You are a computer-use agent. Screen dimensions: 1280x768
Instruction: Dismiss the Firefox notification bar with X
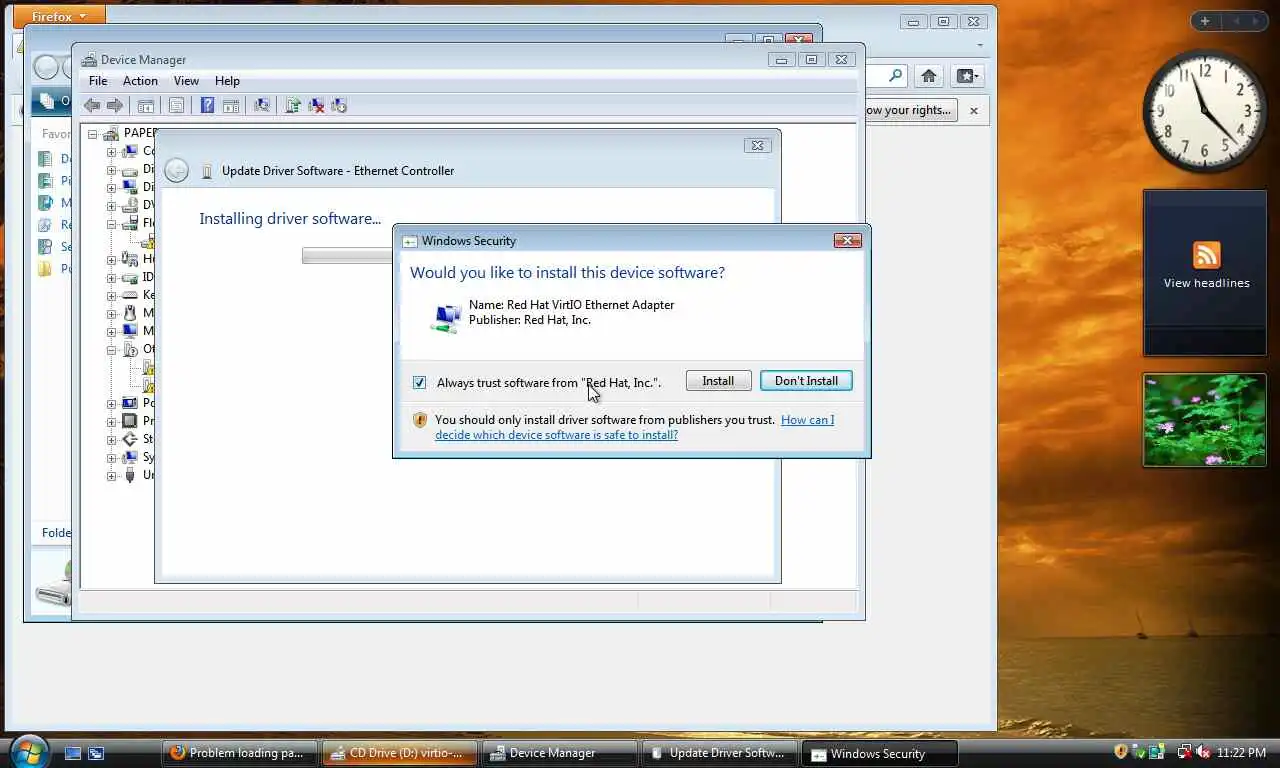[974, 110]
